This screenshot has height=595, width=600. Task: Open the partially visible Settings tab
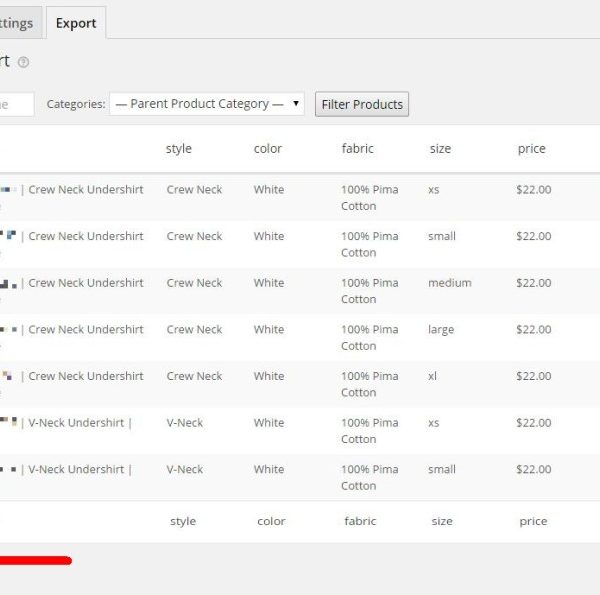18,23
